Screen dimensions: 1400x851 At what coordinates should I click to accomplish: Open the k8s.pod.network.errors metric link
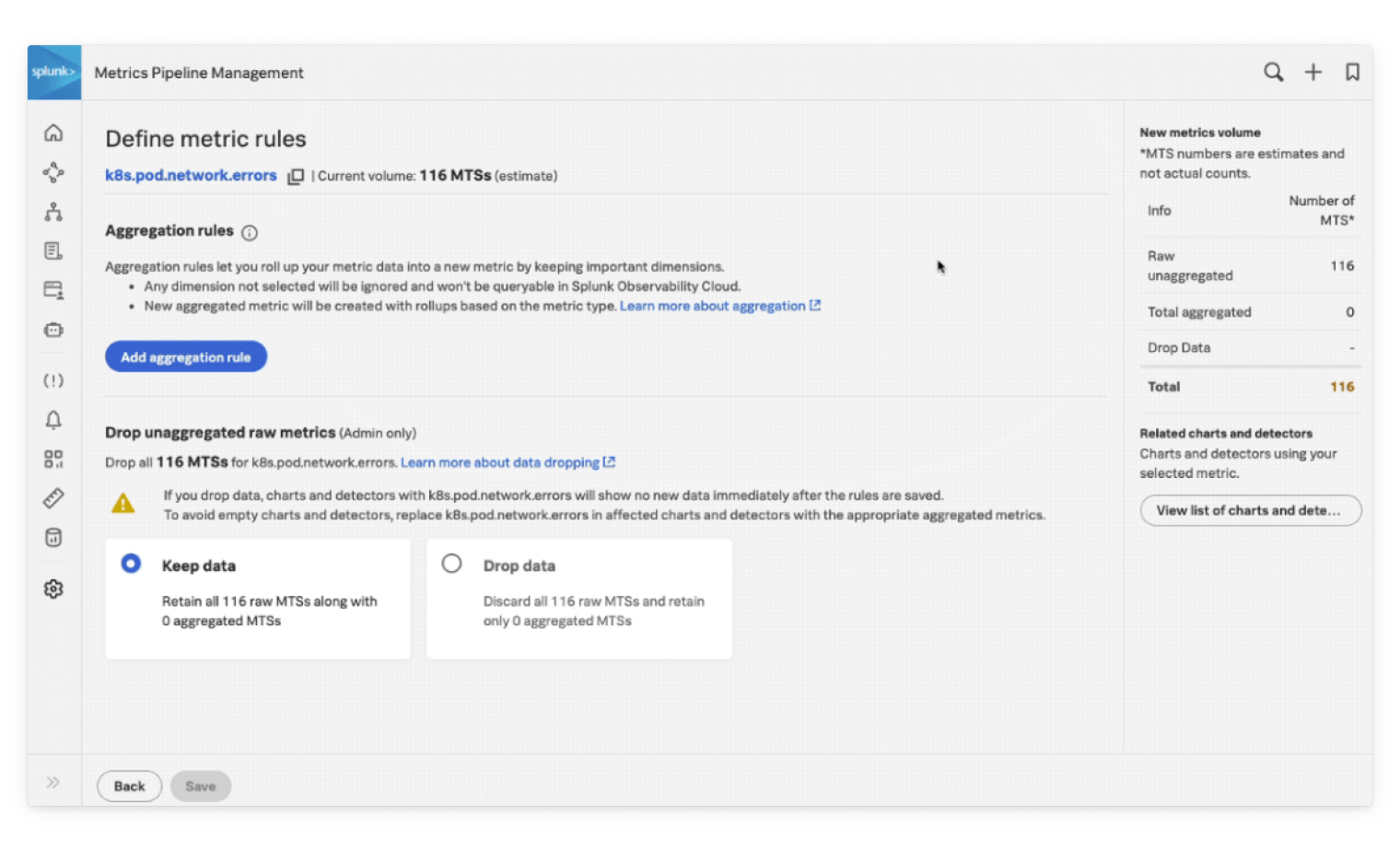[191, 175]
